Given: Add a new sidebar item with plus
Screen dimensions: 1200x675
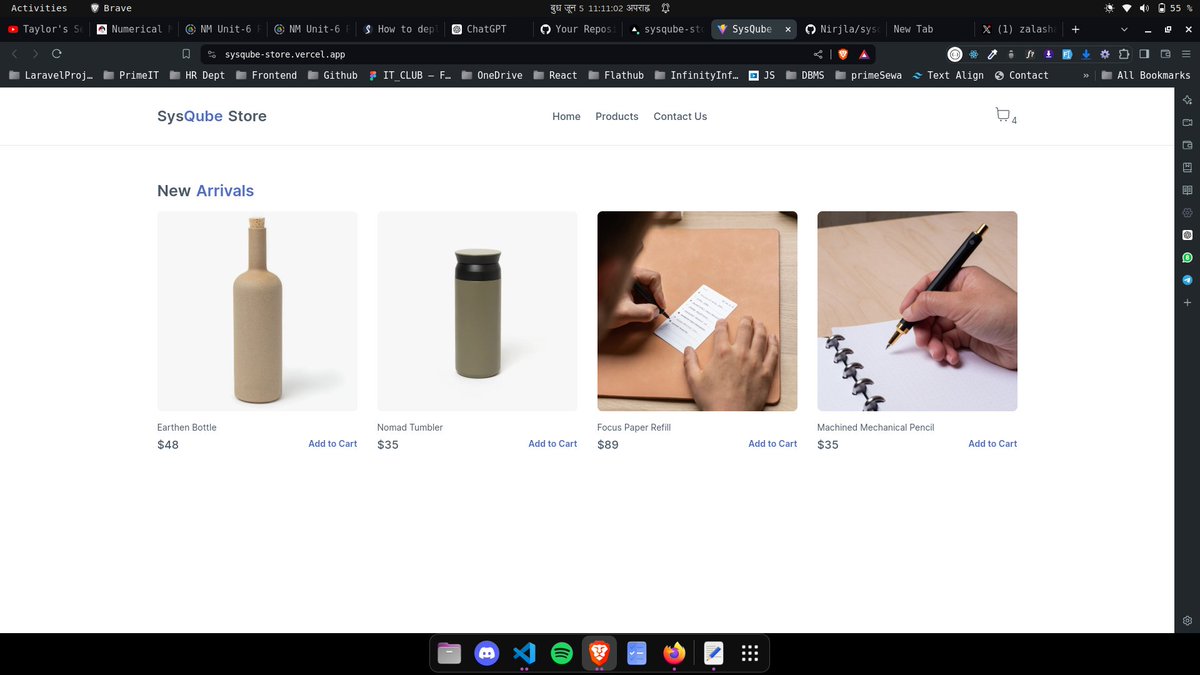Looking at the screenshot, I should click(1187, 302).
